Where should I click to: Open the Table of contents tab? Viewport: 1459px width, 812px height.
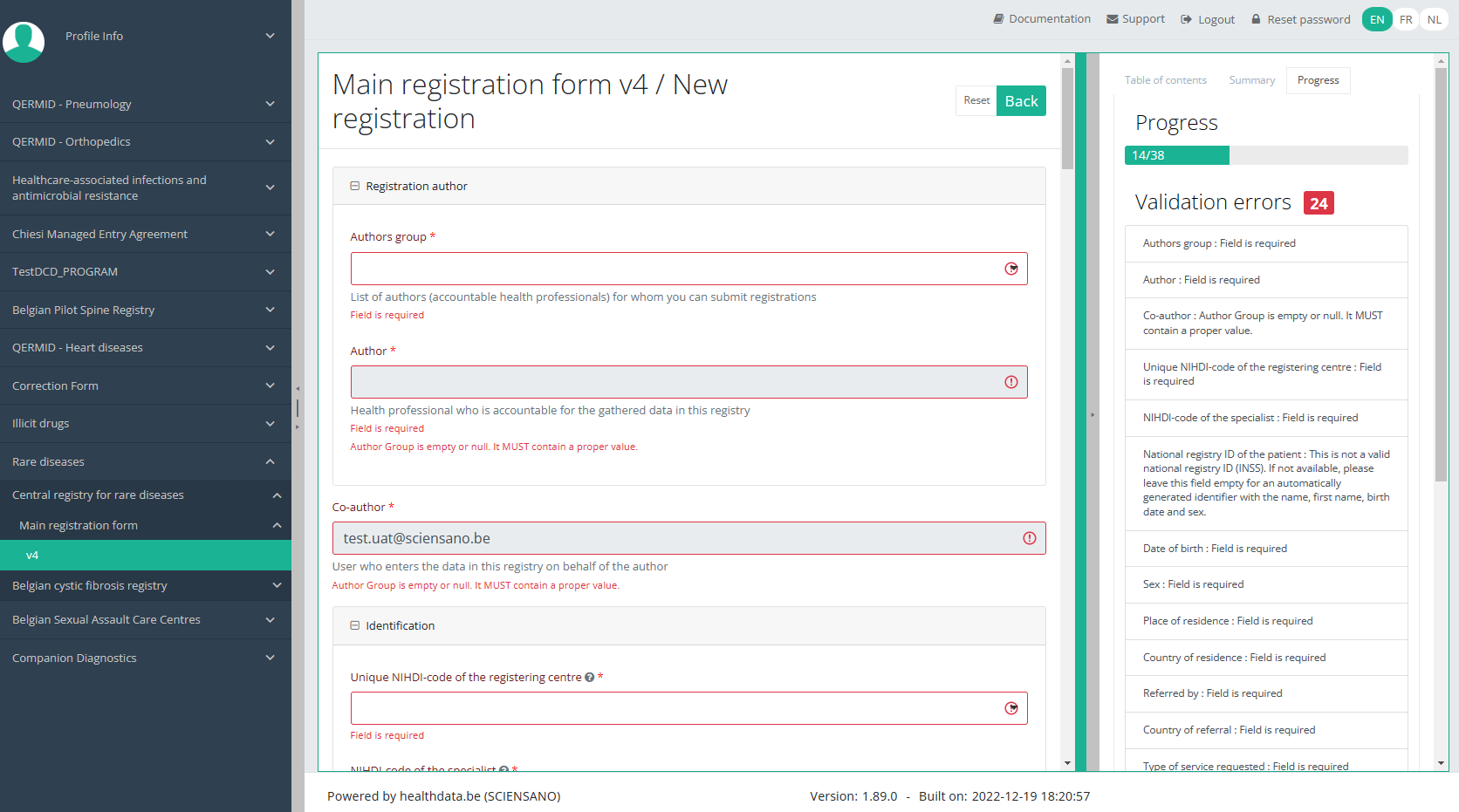(1165, 80)
